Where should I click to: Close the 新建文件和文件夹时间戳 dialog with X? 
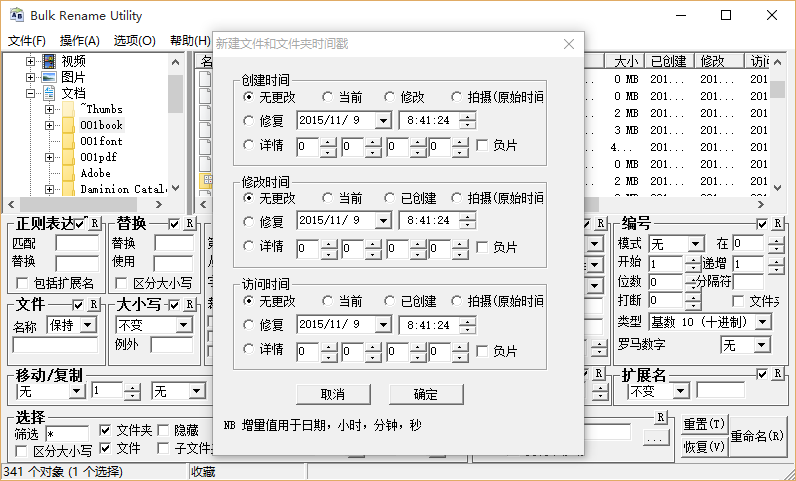569,44
